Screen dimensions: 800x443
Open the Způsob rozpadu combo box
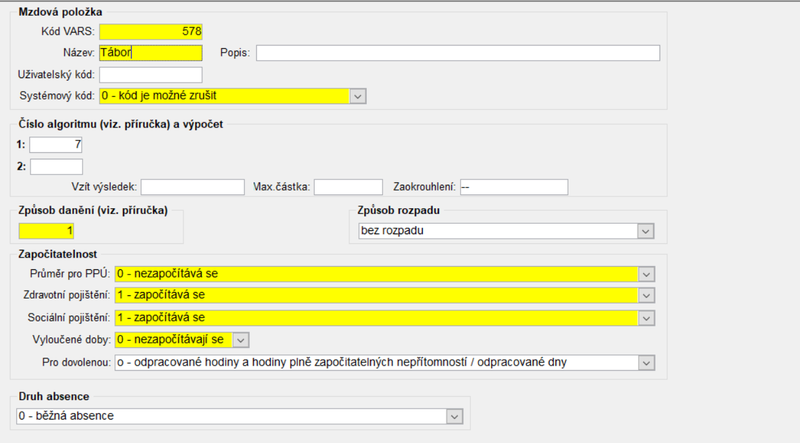[506, 231]
